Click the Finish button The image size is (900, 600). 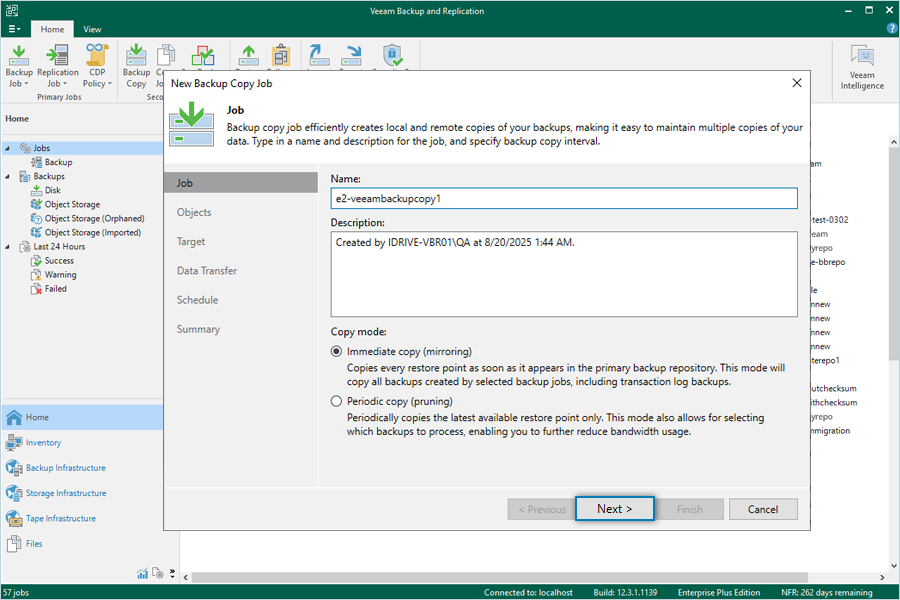[x=689, y=509]
